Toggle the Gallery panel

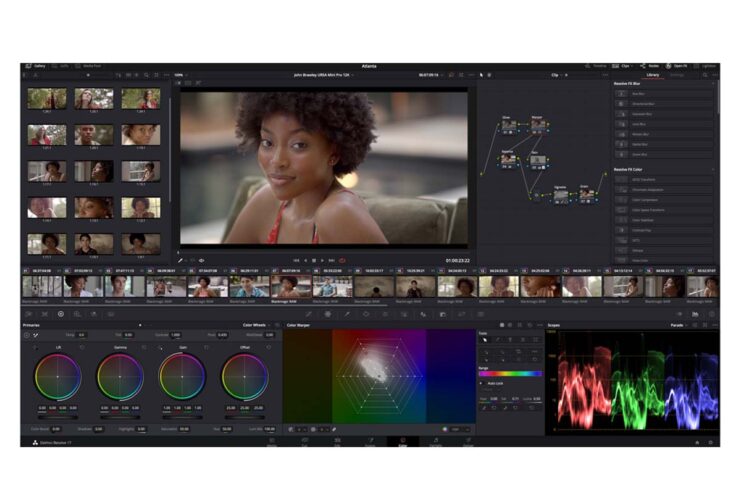point(35,66)
